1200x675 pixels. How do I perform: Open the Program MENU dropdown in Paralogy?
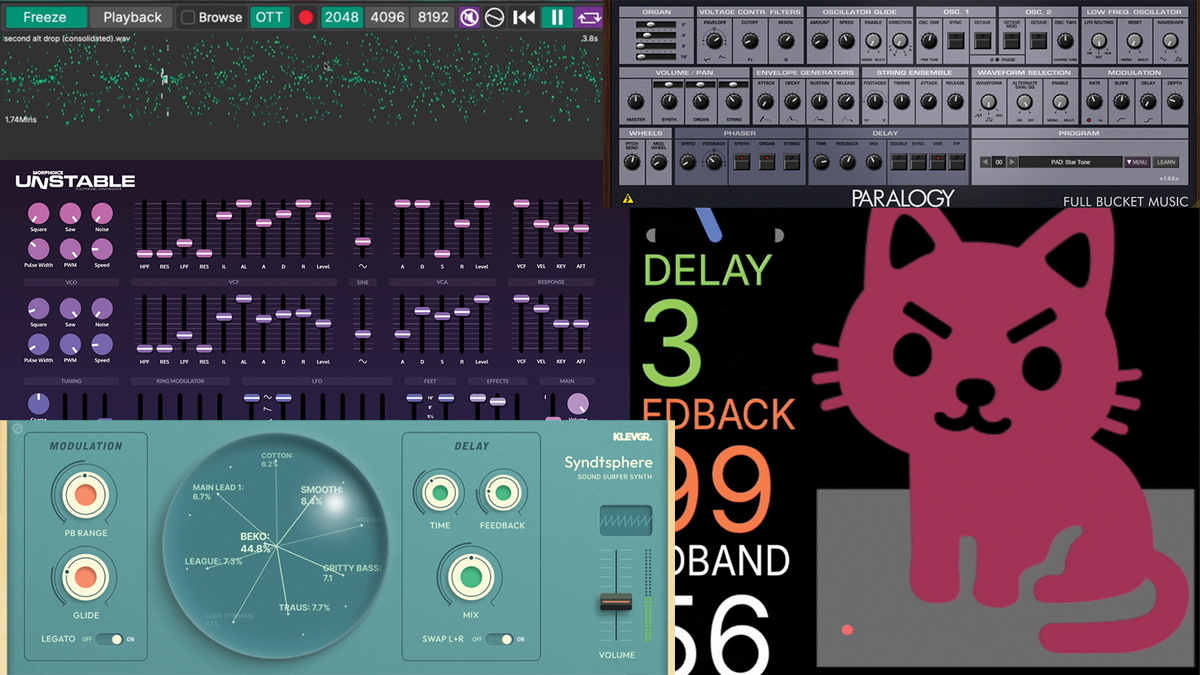[1137, 162]
